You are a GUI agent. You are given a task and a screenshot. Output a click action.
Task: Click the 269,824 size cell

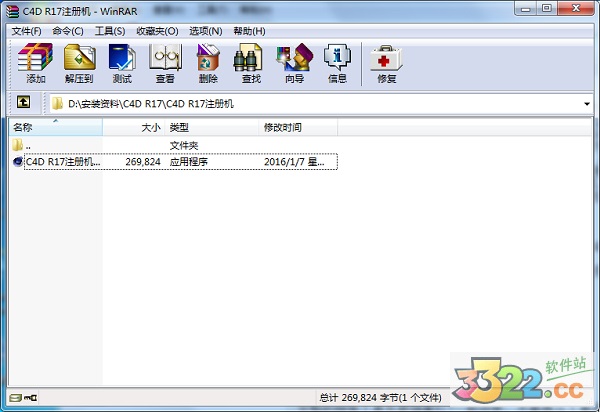tap(143, 162)
